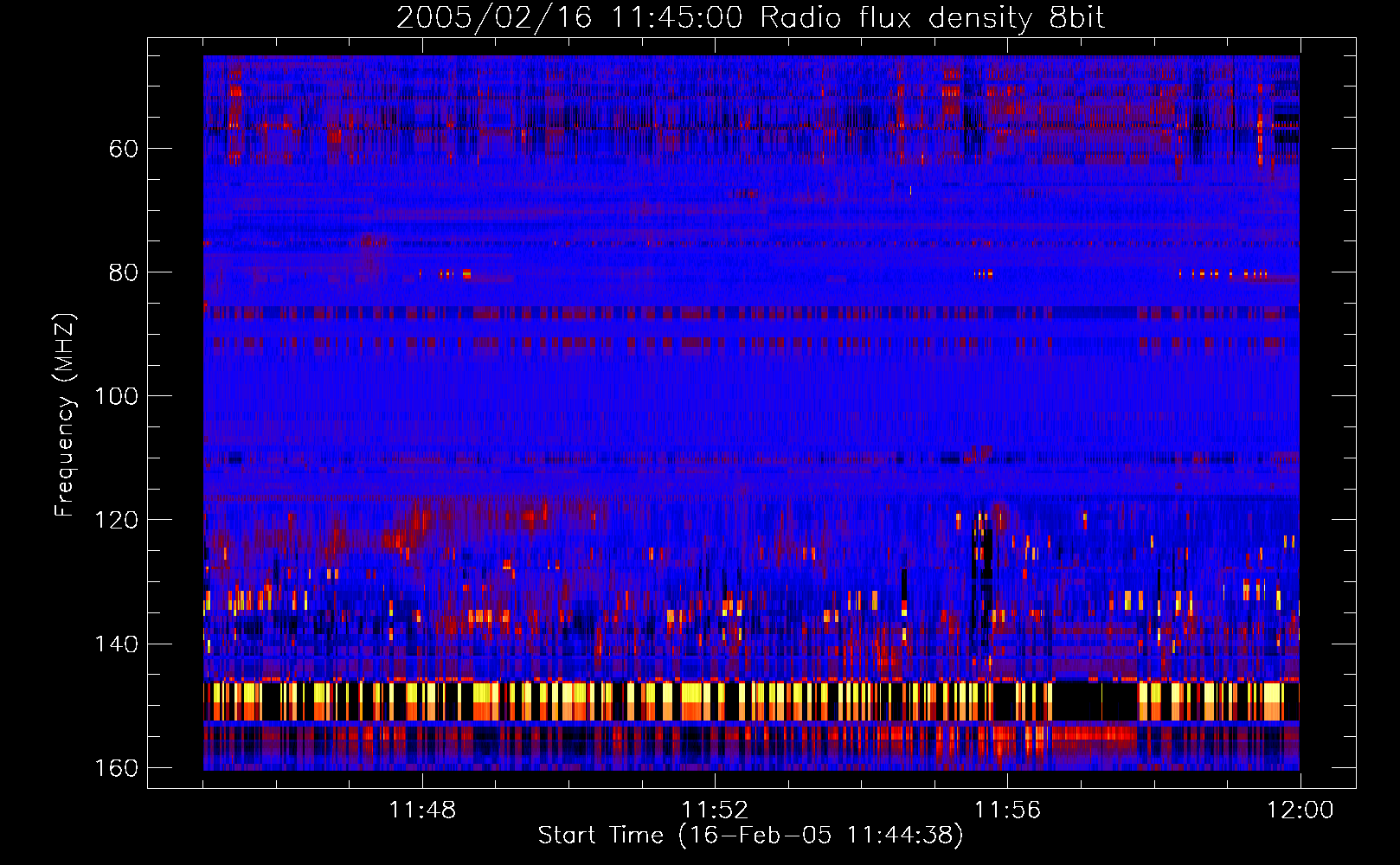
Task: Click the 80 frequency tick label
Action: tap(124, 272)
